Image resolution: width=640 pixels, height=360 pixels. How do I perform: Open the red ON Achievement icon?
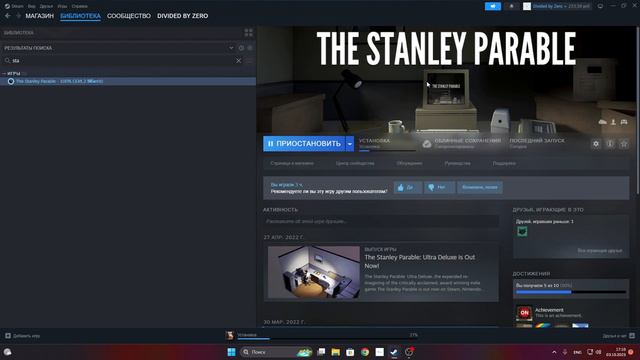pos(524,313)
